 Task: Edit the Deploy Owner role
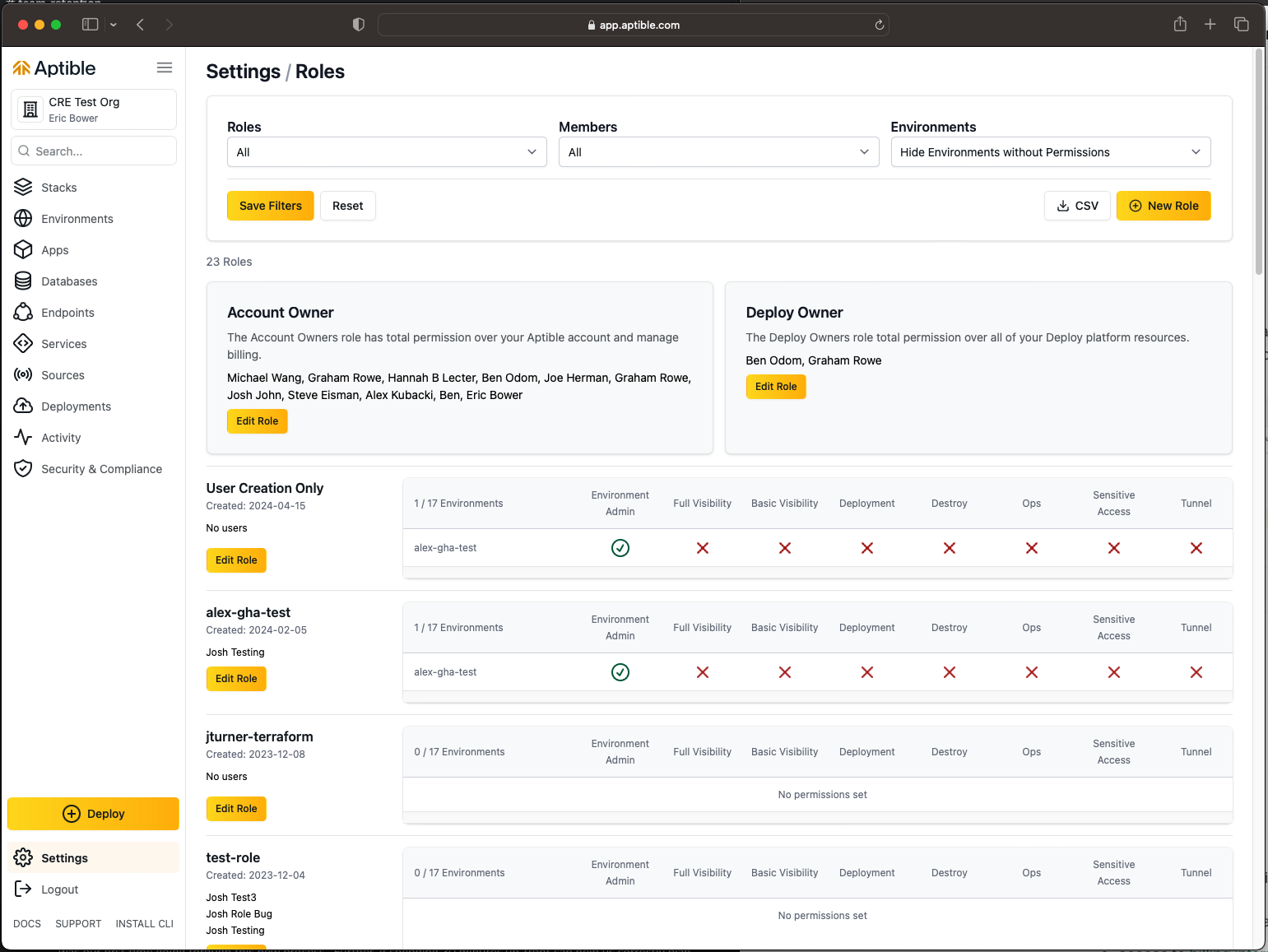point(776,387)
